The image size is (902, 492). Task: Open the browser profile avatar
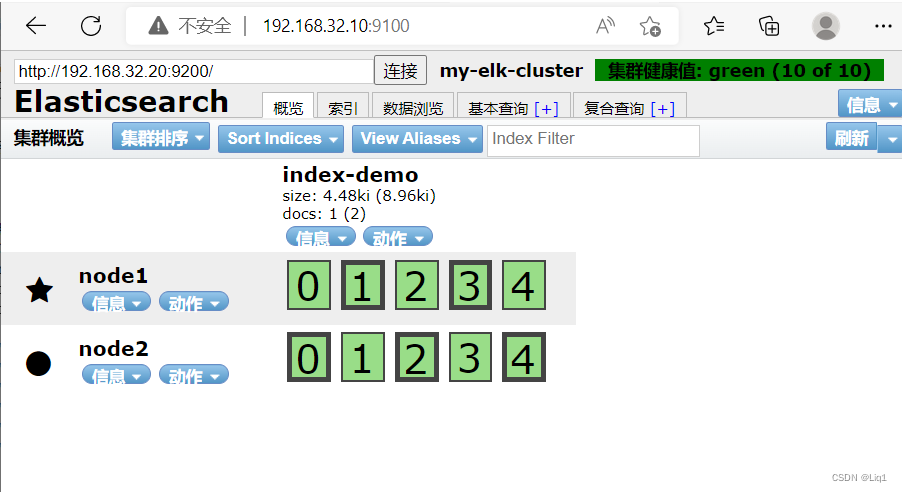coord(825,26)
